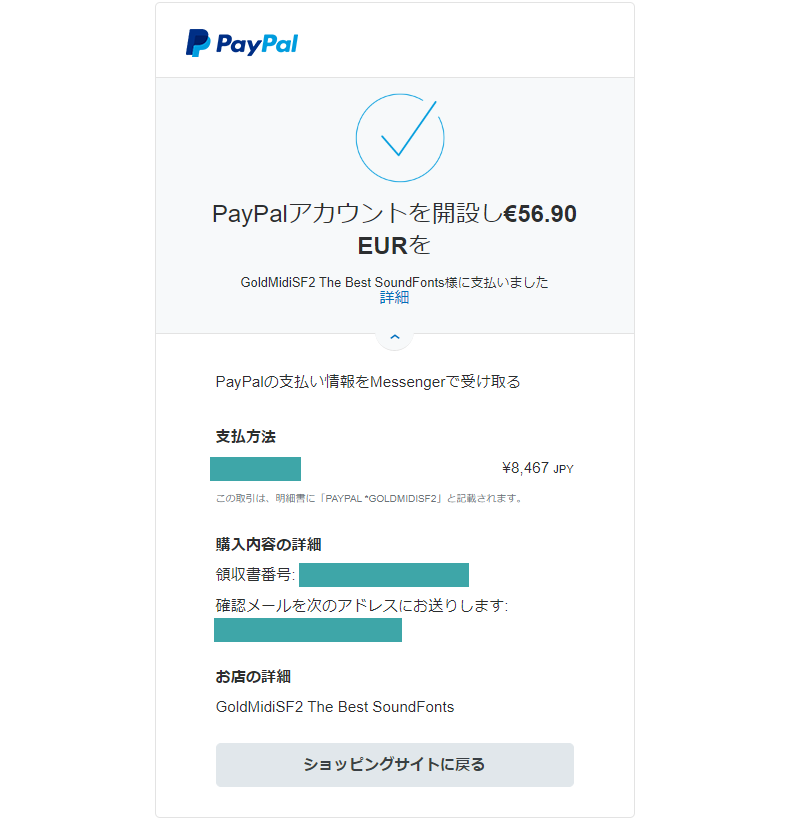Screen dimensions: 790x824
Task: Click the 確認メール address notice text
Action: (x=362, y=606)
